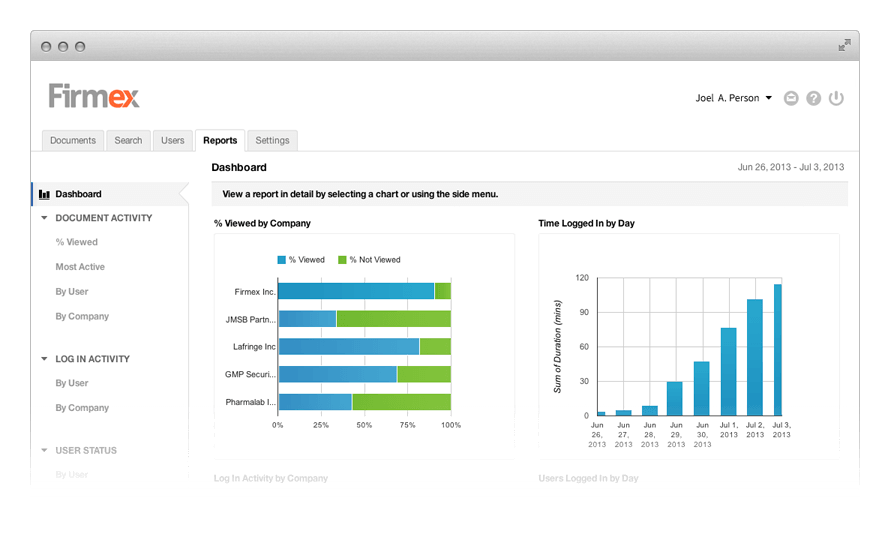This screenshot has width=890, height=534.
Task: Open the Joel A. Person user dropdown
Action: click(734, 98)
